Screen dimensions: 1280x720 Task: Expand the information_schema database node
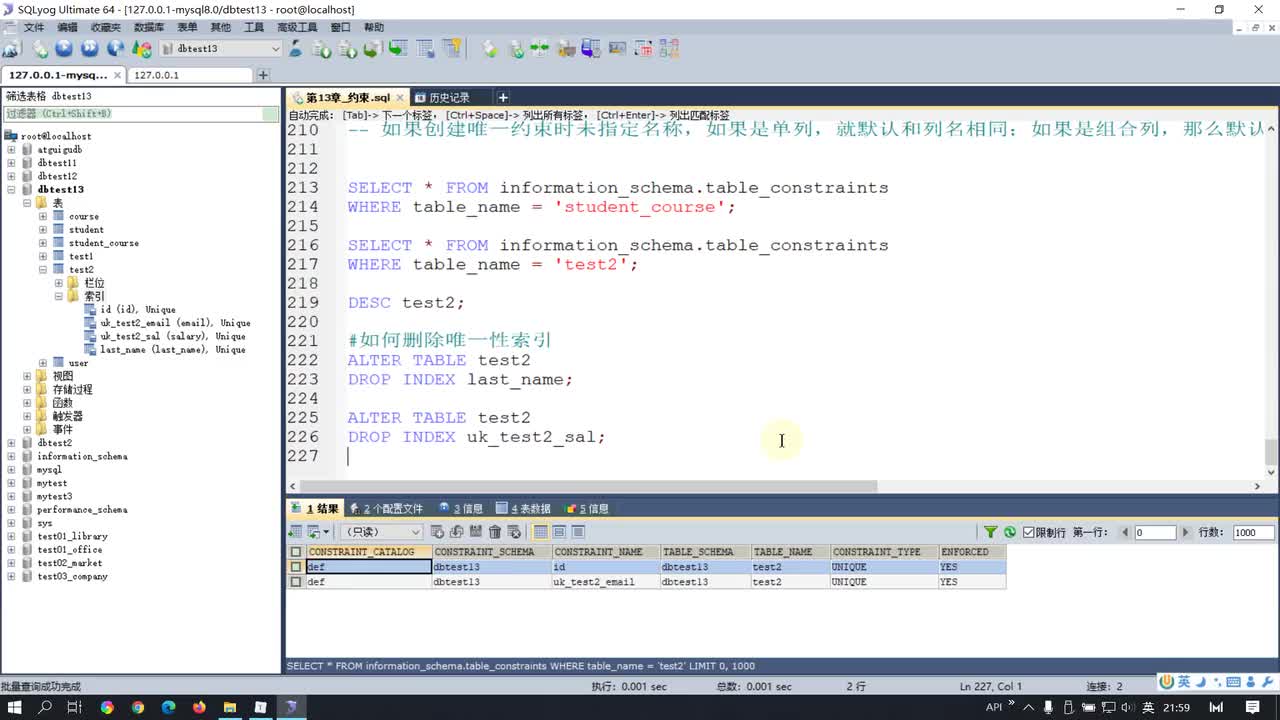click(12, 456)
